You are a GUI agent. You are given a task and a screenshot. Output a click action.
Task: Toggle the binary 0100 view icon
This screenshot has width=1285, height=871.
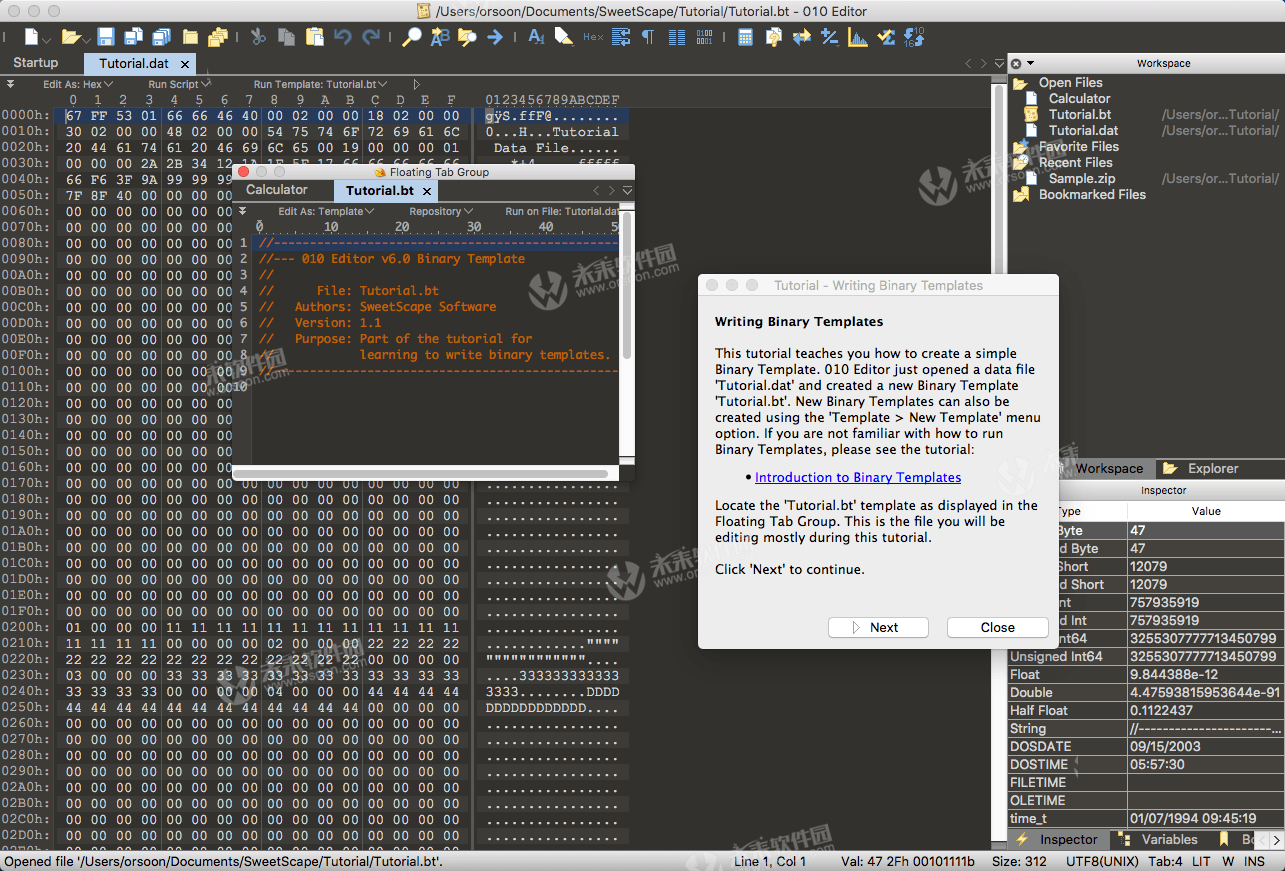click(x=705, y=37)
